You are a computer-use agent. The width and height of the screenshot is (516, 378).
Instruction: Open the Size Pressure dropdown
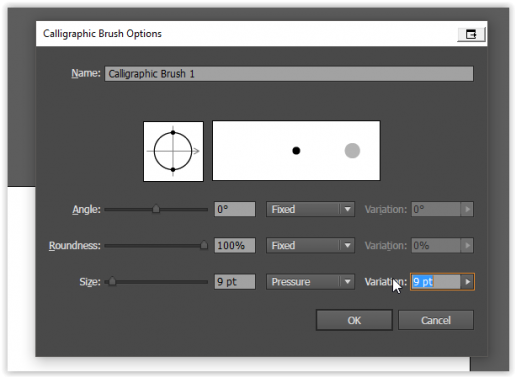coord(310,282)
